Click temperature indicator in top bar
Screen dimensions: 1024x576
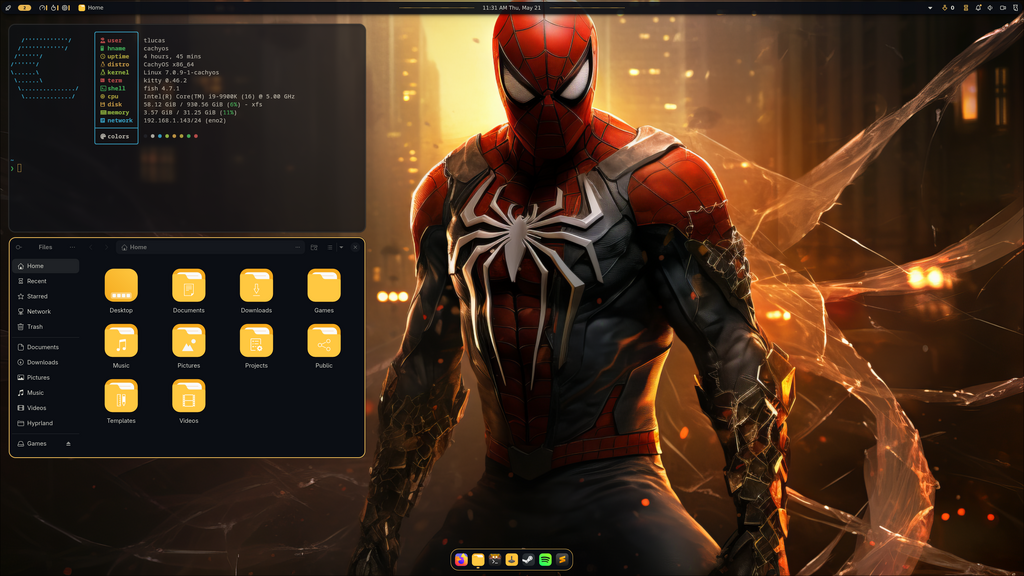pos(54,8)
